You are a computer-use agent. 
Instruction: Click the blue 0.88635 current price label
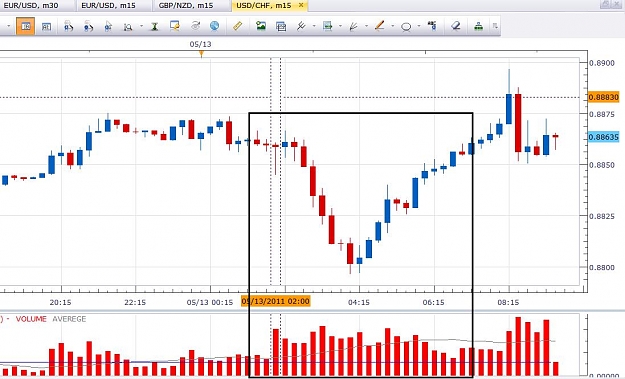[x=603, y=137]
